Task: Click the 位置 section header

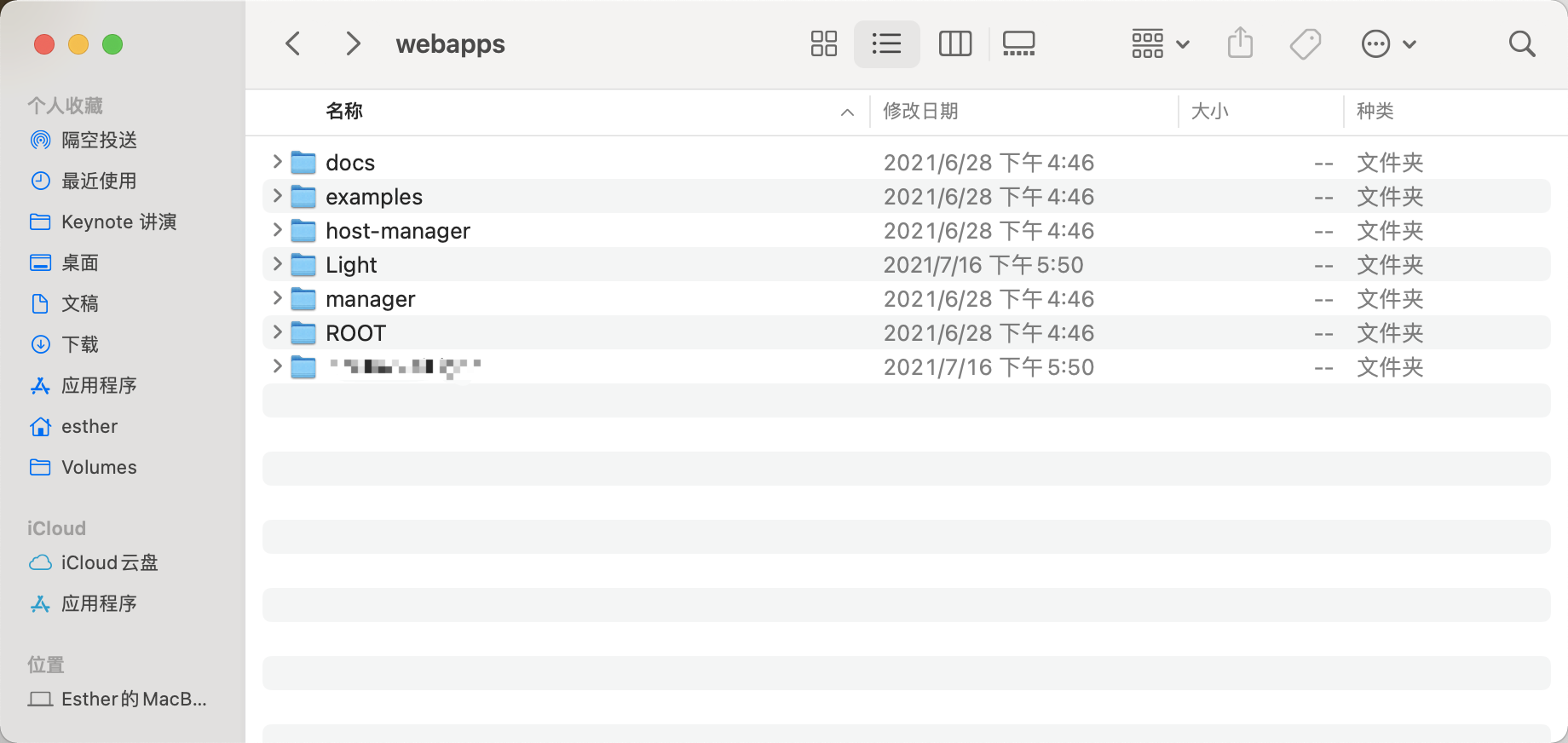Action: coord(46,665)
